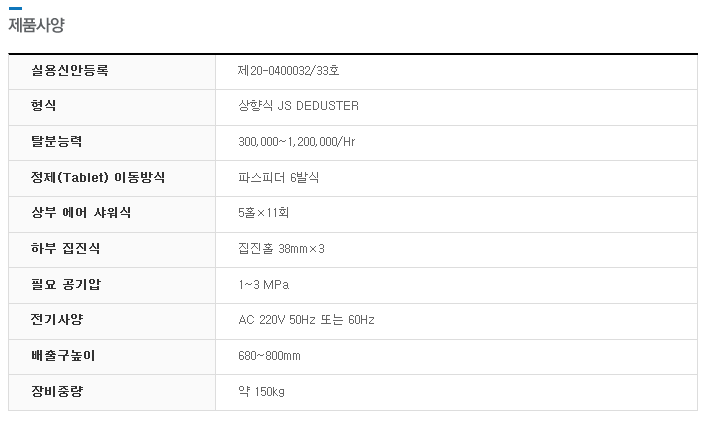Select the 형식 row label

click(x=43, y=105)
